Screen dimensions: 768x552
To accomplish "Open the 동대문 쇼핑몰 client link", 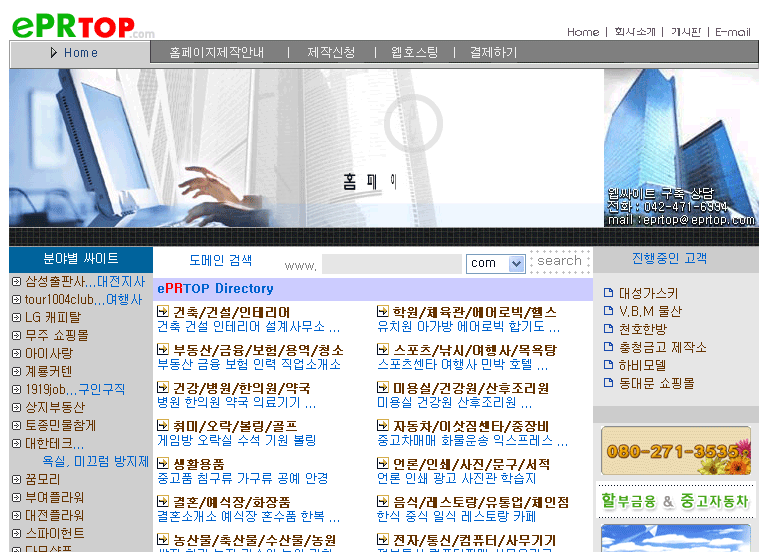I will point(656,383).
